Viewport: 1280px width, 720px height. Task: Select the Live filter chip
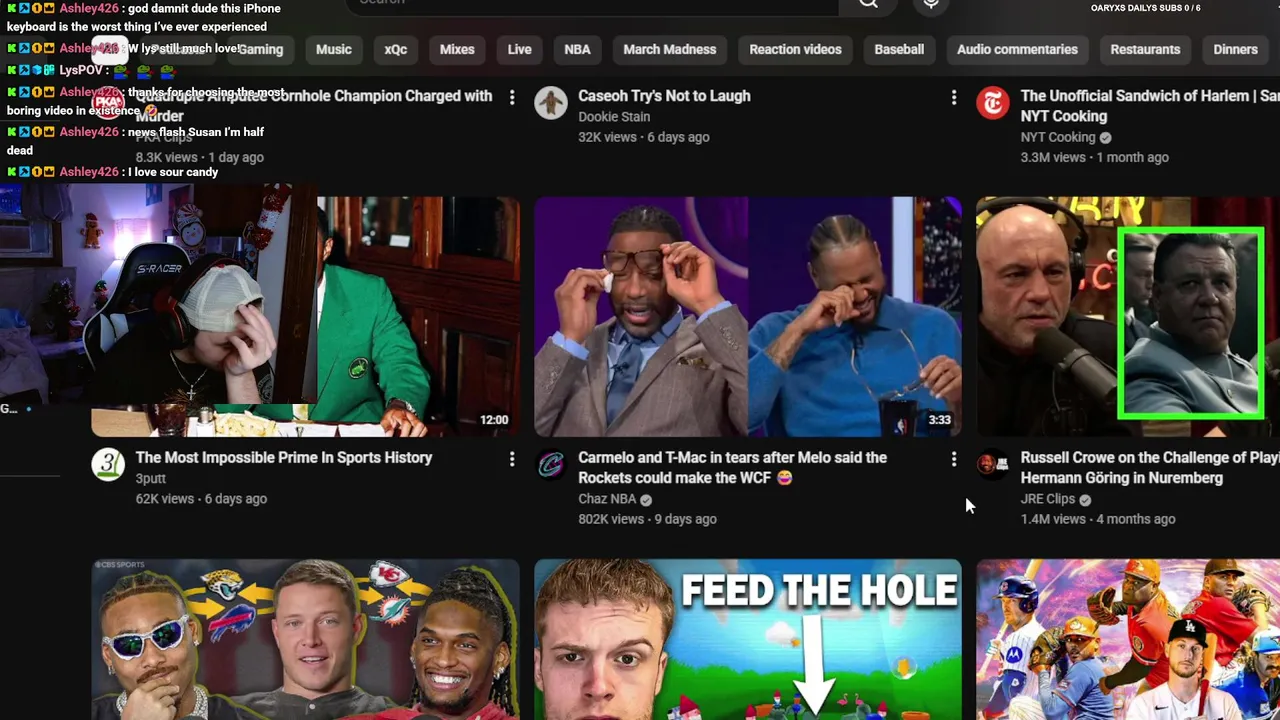click(519, 49)
